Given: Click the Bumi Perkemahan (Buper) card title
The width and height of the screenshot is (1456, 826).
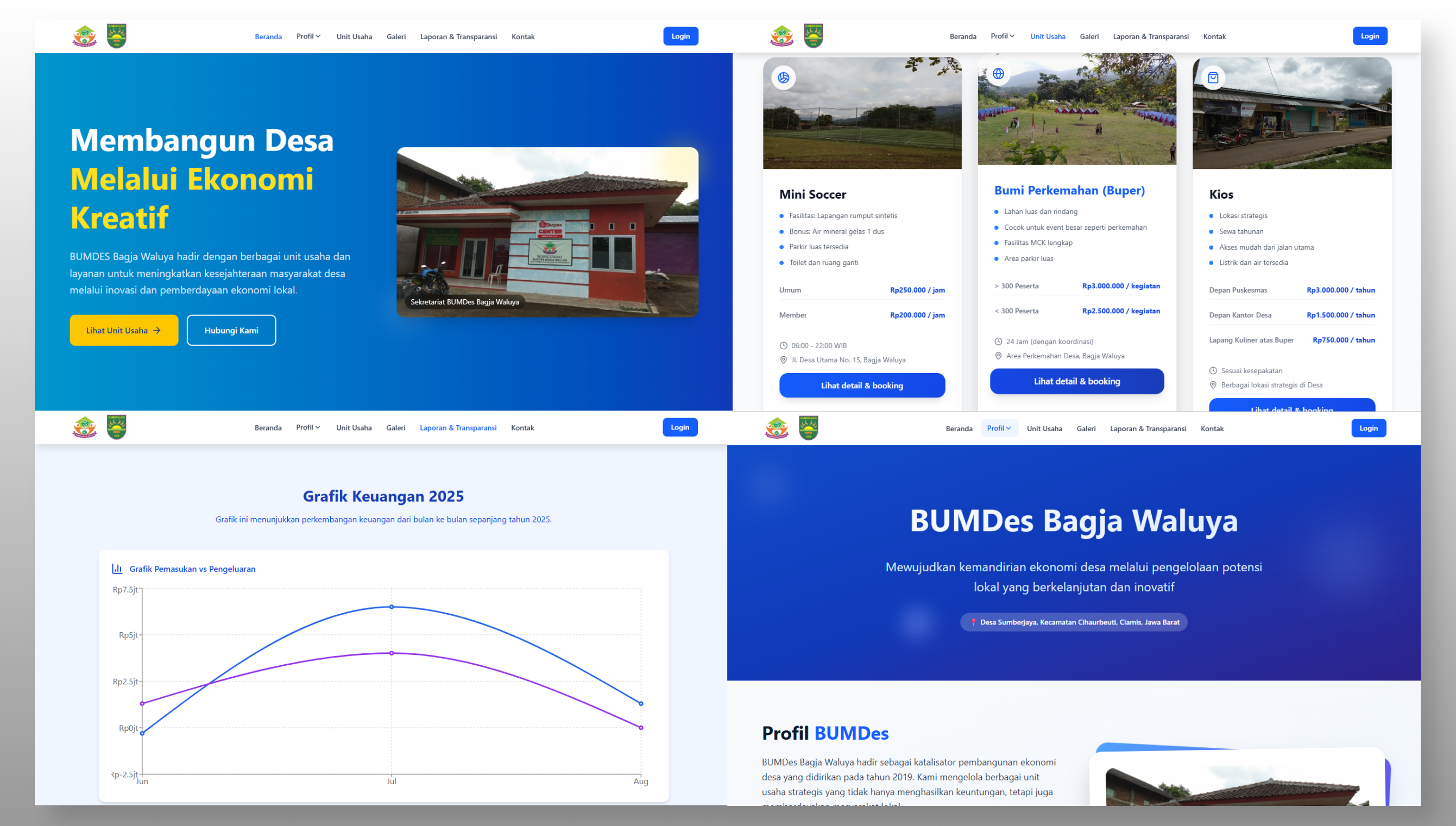Looking at the screenshot, I should pos(1070,191).
